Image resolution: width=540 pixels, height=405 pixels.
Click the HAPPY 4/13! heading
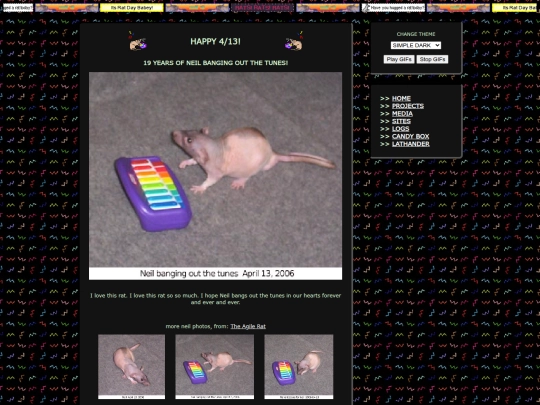pyautogui.click(x=216, y=42)
